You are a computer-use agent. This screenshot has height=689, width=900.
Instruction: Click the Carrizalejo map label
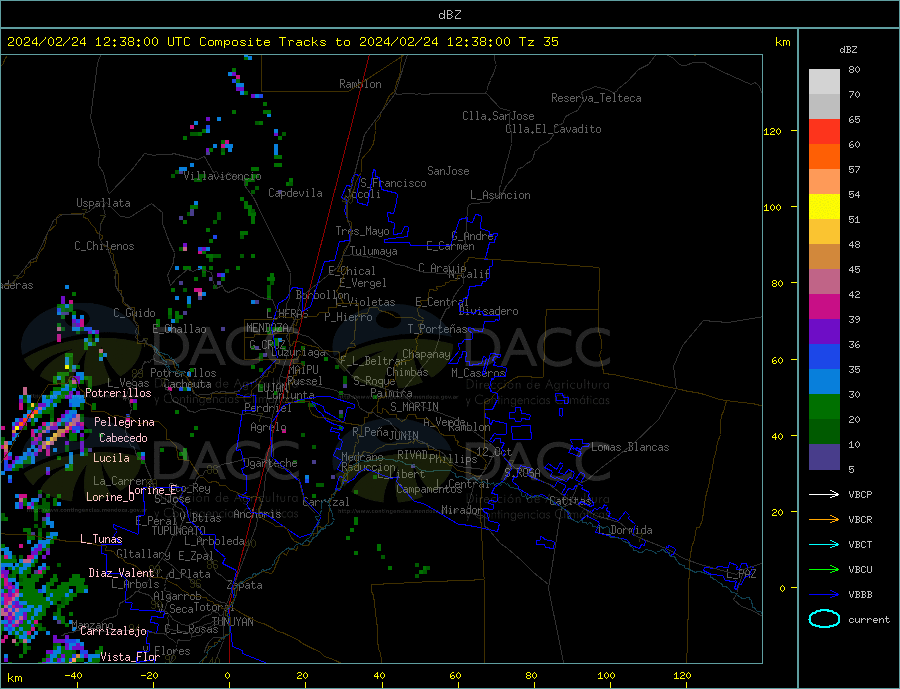(x=113, y=631)
